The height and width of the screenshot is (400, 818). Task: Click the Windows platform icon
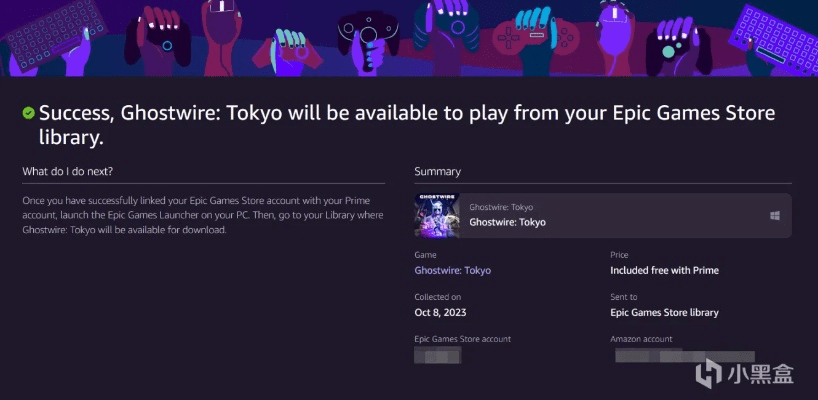774,216
